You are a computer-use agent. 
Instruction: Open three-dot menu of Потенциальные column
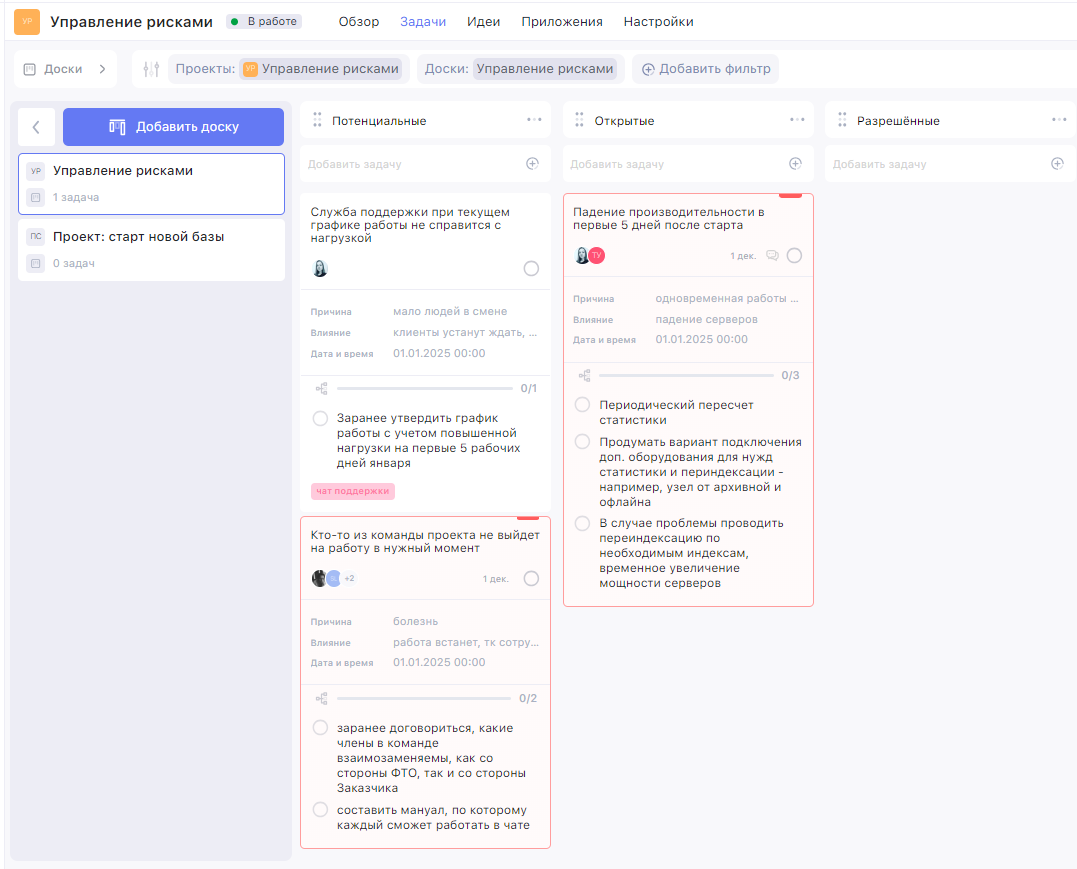(x=535, y=120)
